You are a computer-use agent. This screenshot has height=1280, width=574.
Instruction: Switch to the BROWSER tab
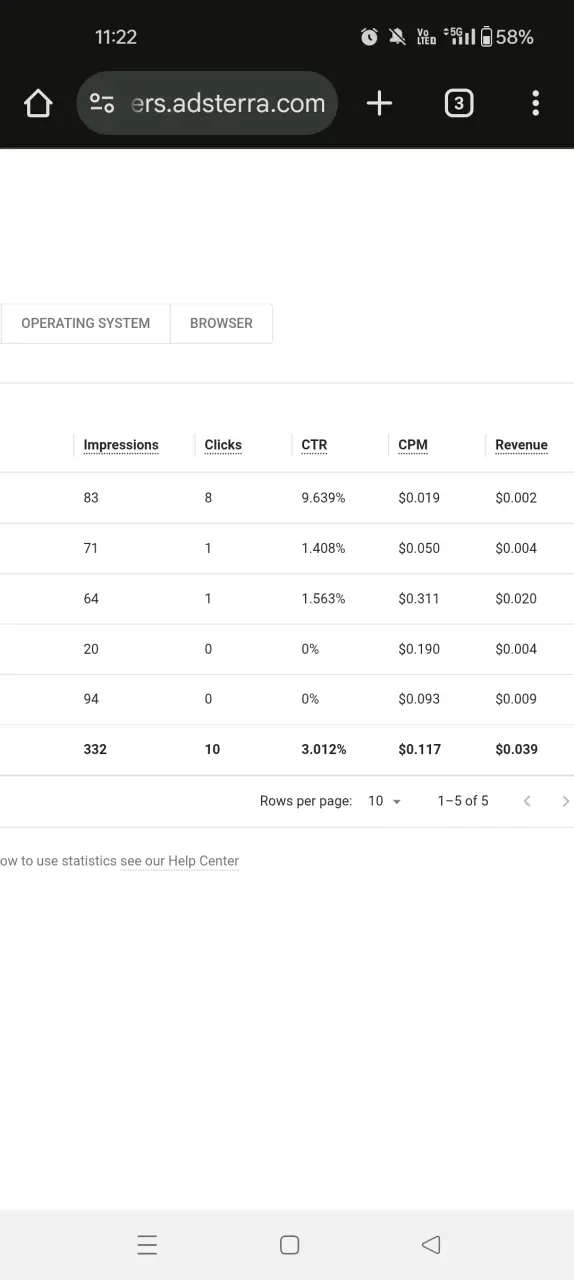click(x=221, y=323)
